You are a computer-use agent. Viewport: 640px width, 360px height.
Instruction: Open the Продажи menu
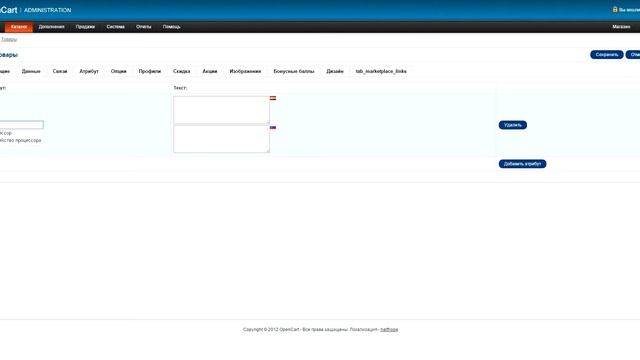[x=85, y=27]
